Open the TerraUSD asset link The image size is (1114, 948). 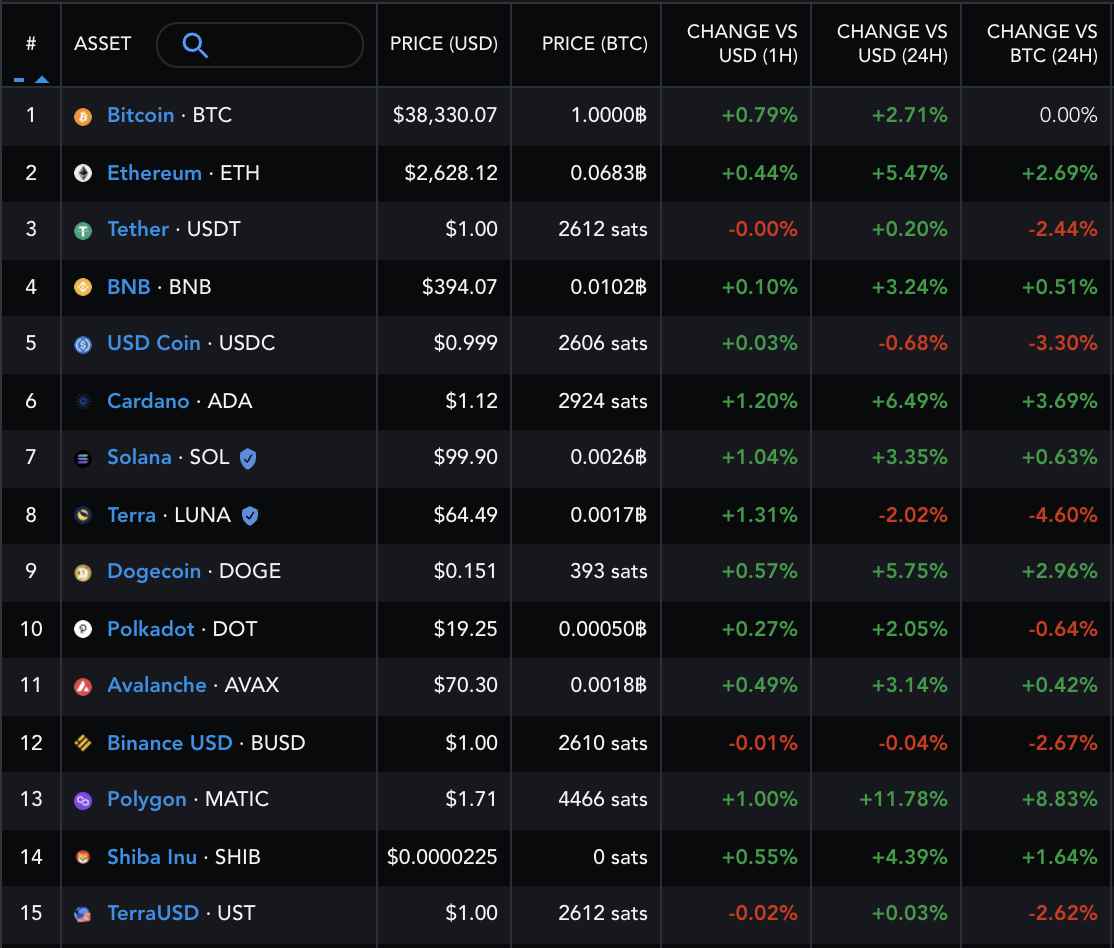click(152, 913)
